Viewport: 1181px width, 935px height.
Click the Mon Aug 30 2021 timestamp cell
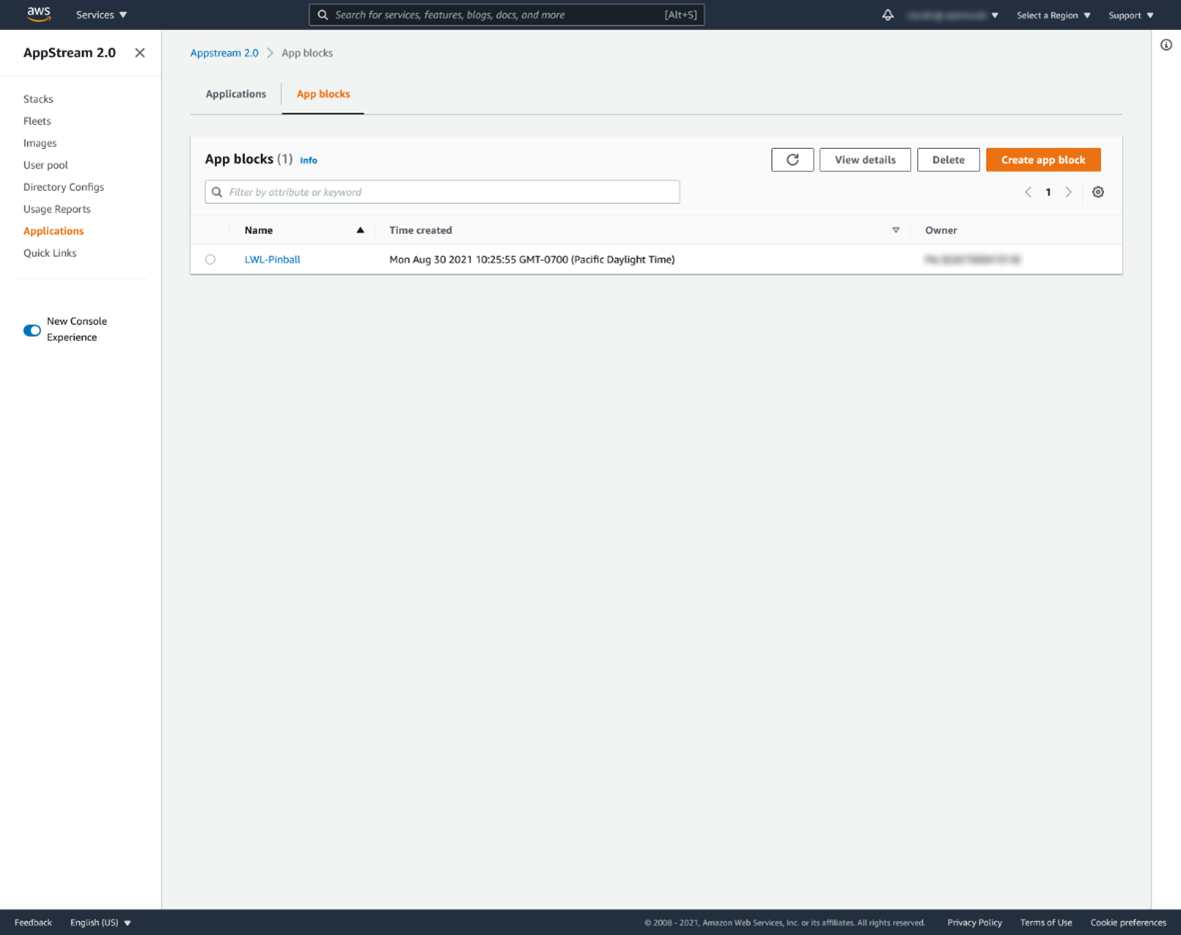(x=532, y=259)
